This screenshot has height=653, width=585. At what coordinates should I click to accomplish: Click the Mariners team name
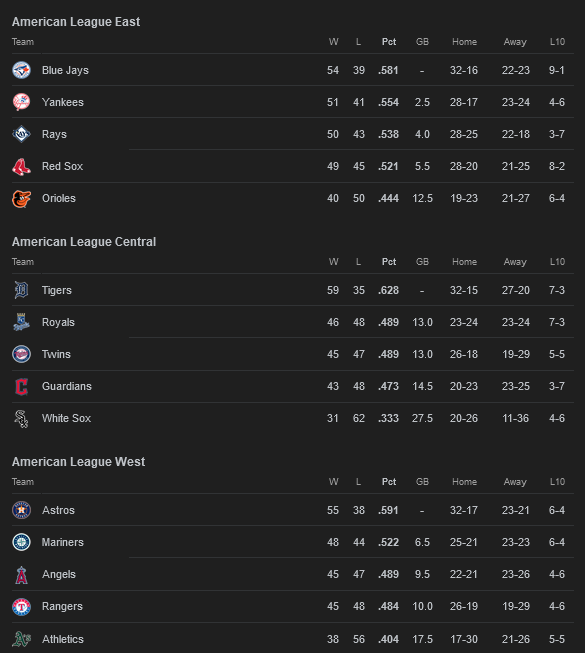62,542
